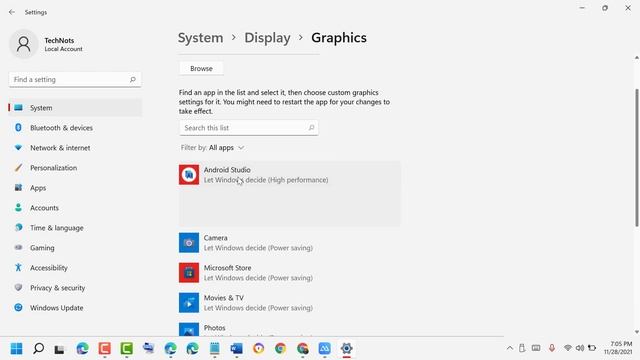This screenshot has height=360, width=640.
Task: Click the Microsoft Store app icon
Action: [x=189, y=273]
